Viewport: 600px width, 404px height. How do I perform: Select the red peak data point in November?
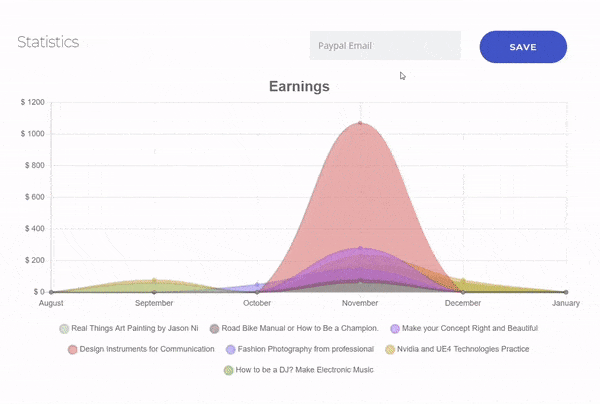coord(360,123)
